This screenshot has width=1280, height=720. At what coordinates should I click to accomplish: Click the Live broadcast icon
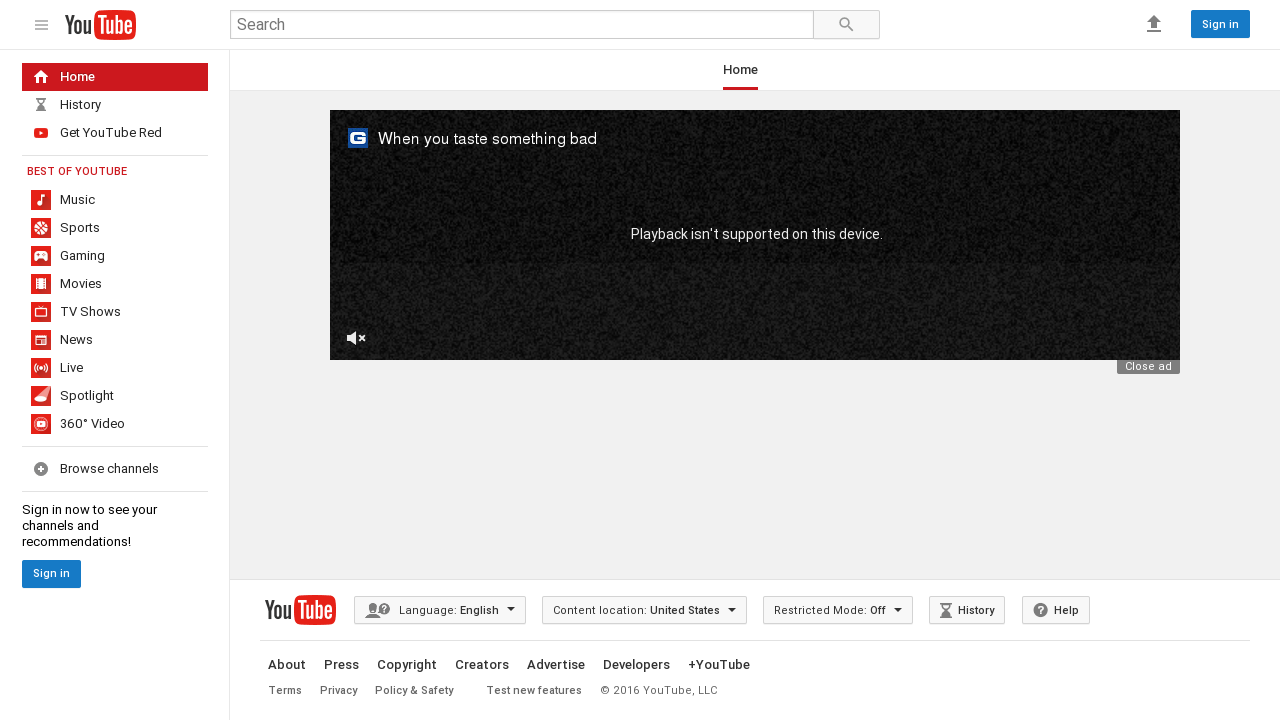click(41, 368)
